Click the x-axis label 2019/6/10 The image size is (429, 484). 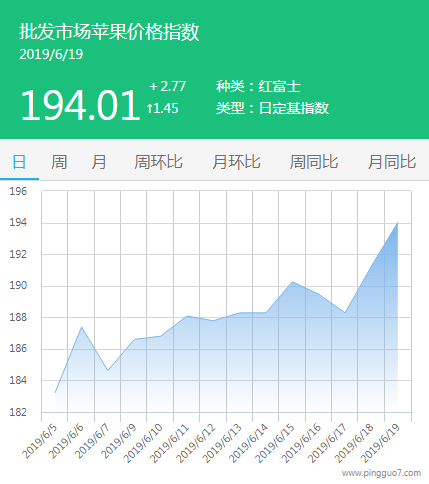143,444
